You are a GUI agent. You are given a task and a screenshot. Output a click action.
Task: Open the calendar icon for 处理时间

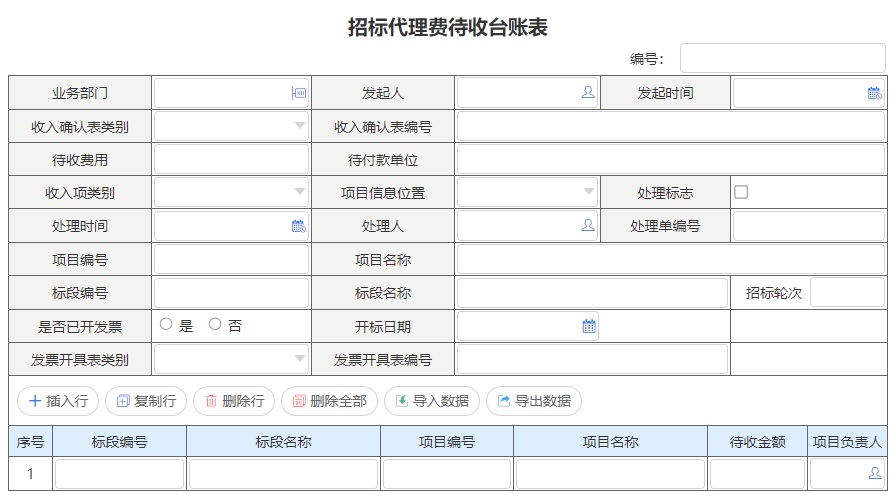point(298,226)
